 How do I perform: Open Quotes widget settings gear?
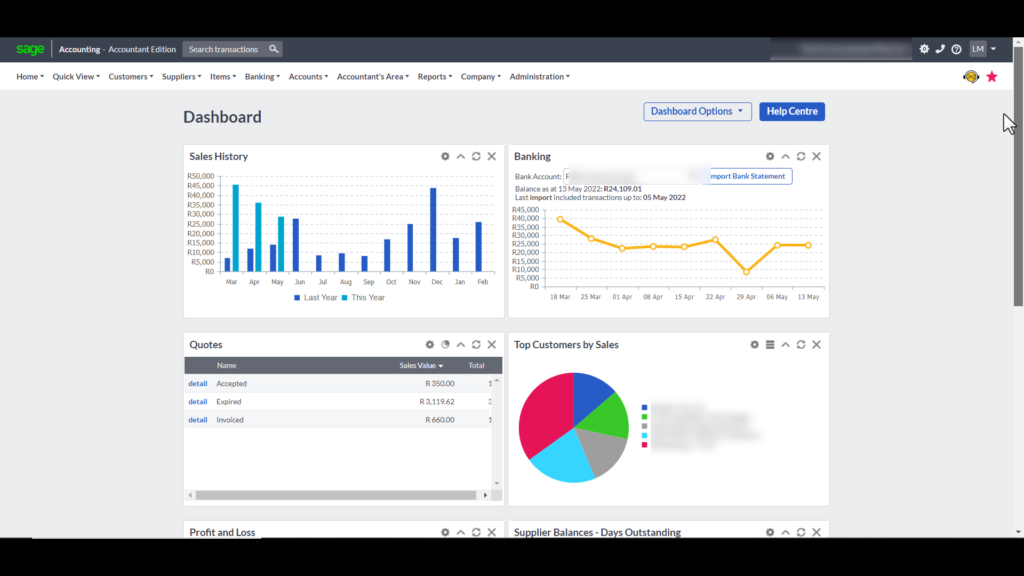pyautogui.click(x=430, y=345)
